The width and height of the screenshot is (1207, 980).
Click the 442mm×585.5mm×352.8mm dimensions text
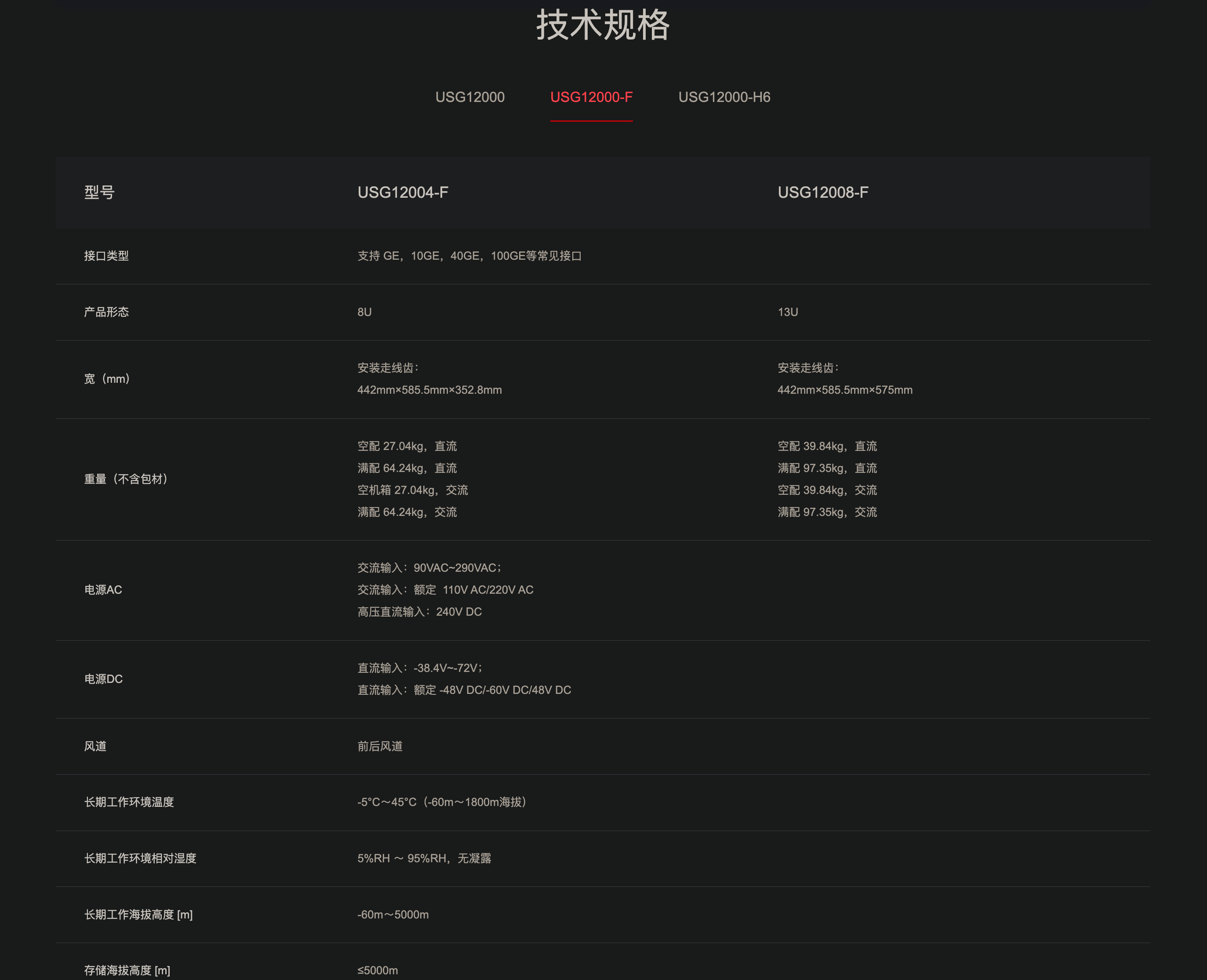[429, 390]
